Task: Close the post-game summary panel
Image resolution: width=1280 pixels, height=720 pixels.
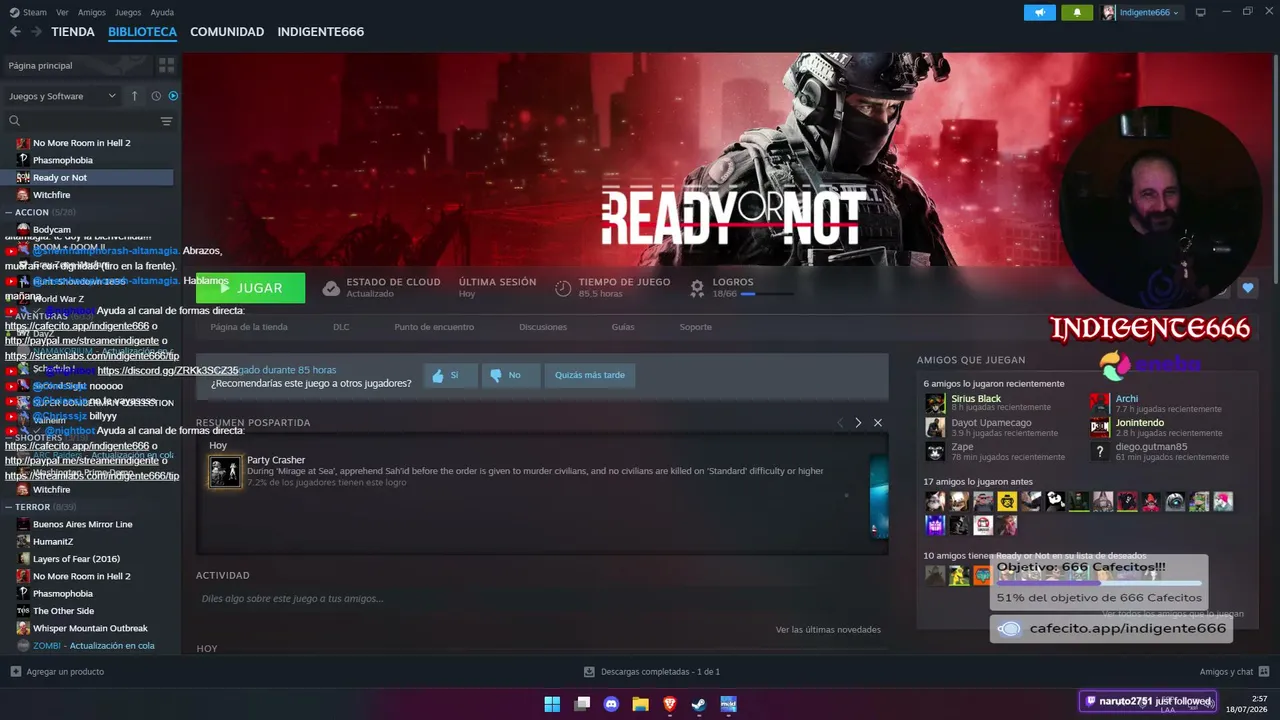Action: pos(878,423)
